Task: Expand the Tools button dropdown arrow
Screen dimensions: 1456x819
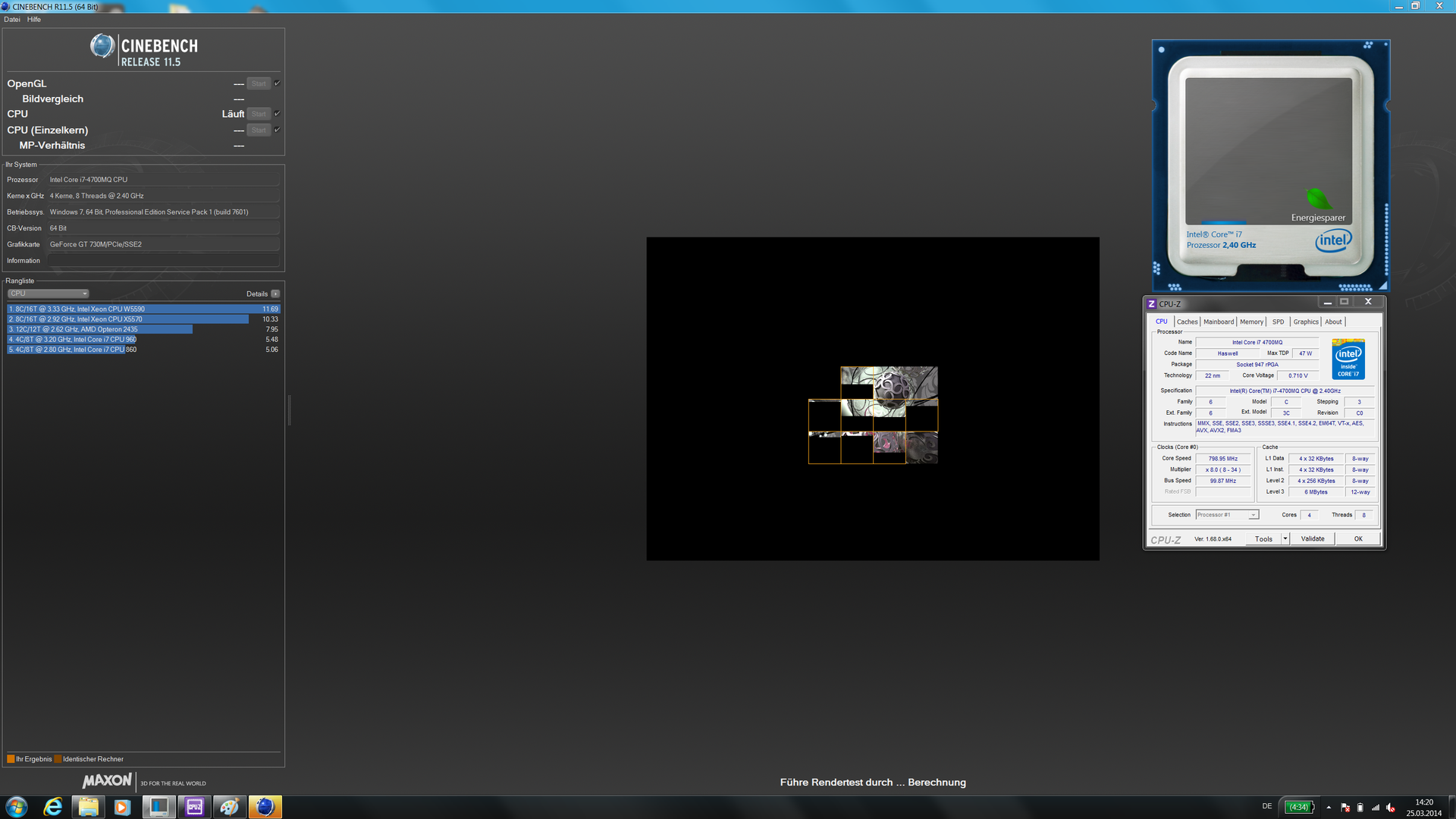Action: [x=1285, y=538]
